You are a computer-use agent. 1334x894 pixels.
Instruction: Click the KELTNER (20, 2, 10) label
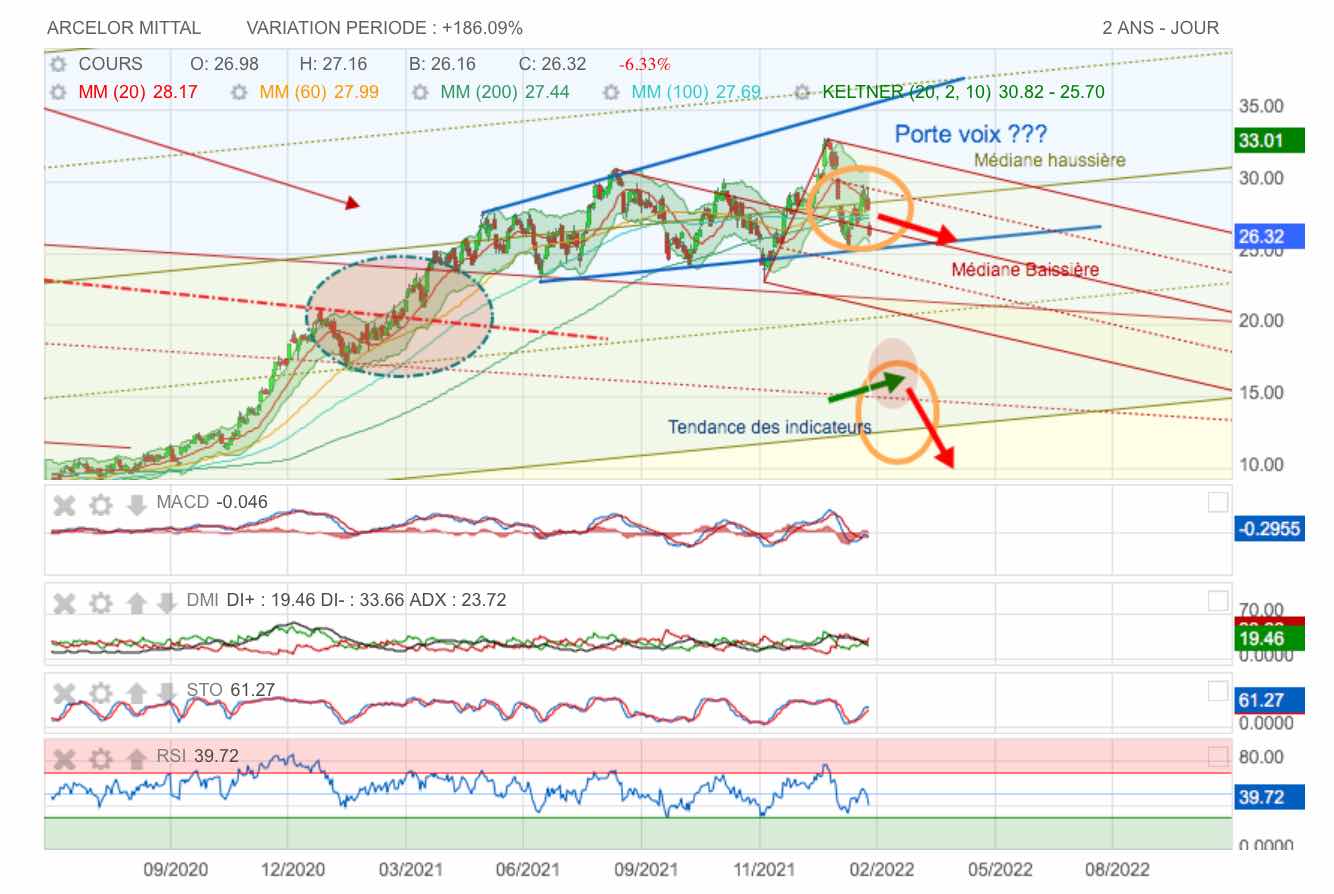tap(964, 92)
